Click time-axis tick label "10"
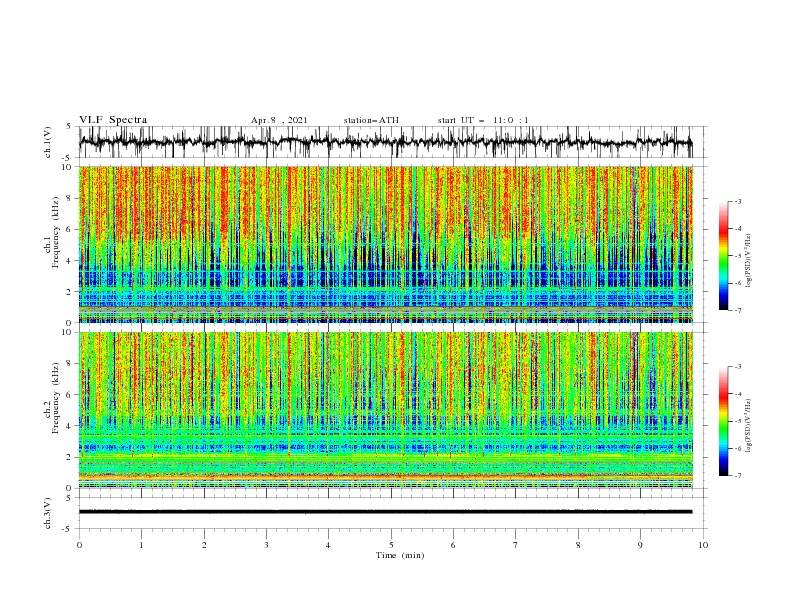 click(703, 545)
